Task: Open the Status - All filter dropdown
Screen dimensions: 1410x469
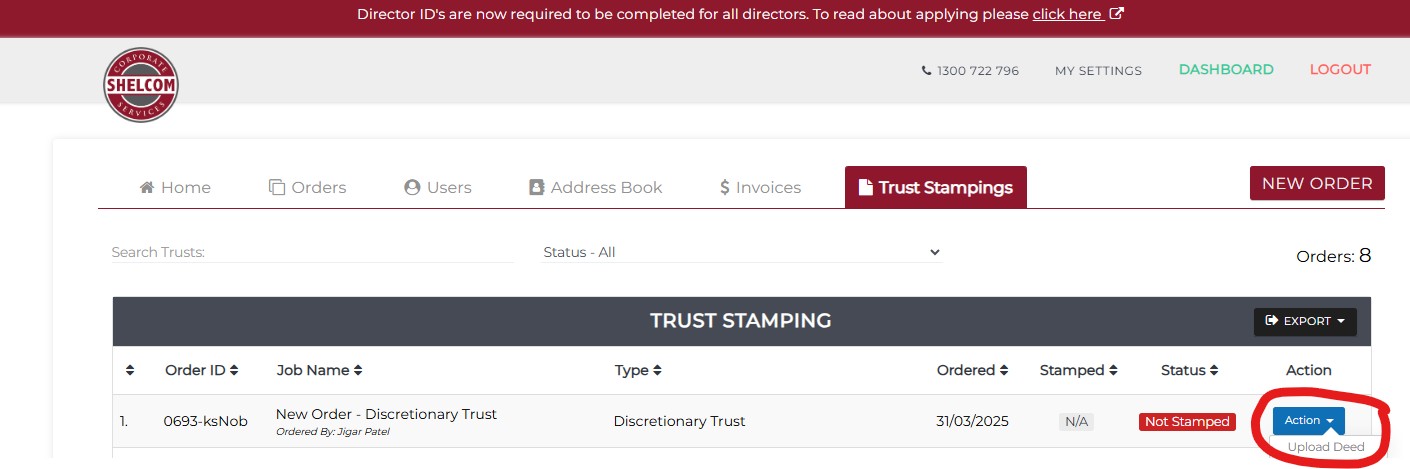Action: tap(741, 252)
